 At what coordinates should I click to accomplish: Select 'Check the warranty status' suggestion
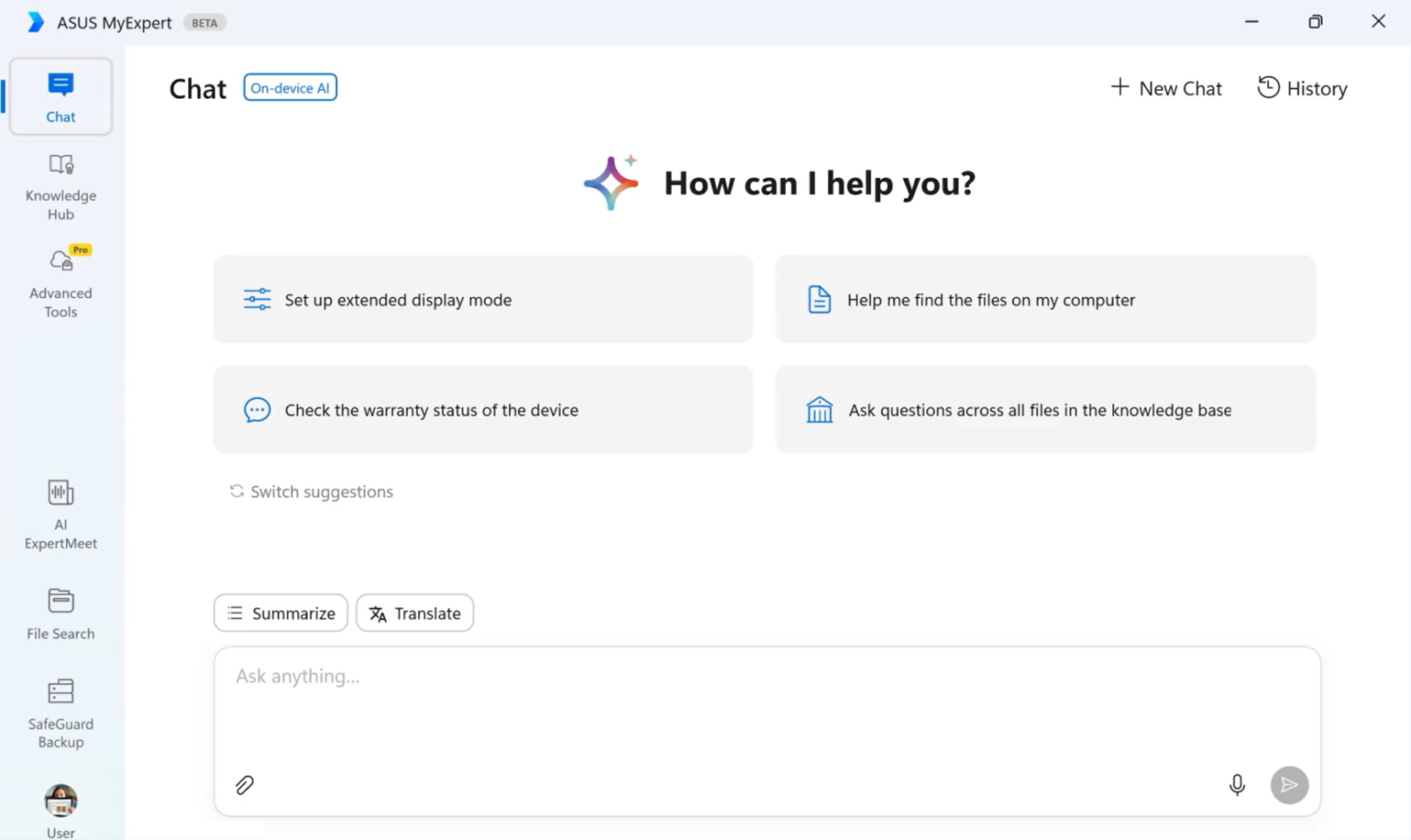point(483,410)
